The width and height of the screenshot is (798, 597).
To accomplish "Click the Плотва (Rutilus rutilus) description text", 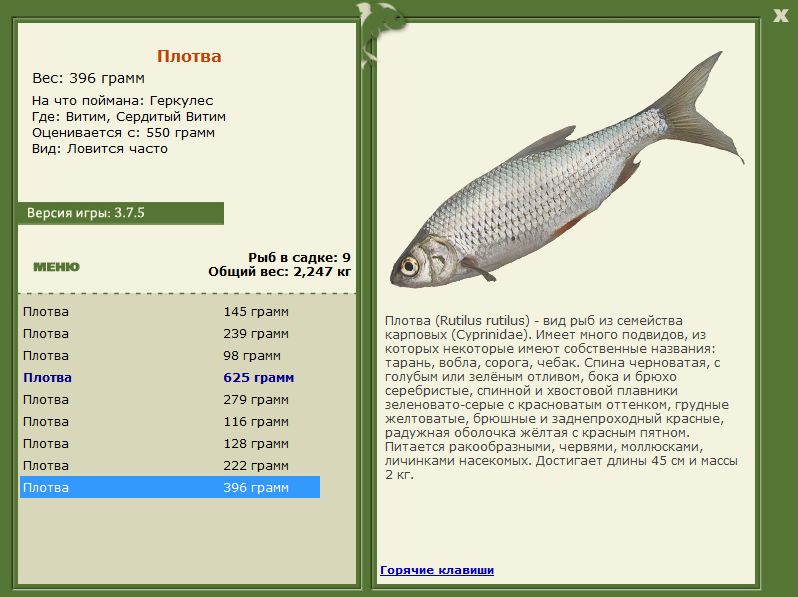I will [561, 397].
